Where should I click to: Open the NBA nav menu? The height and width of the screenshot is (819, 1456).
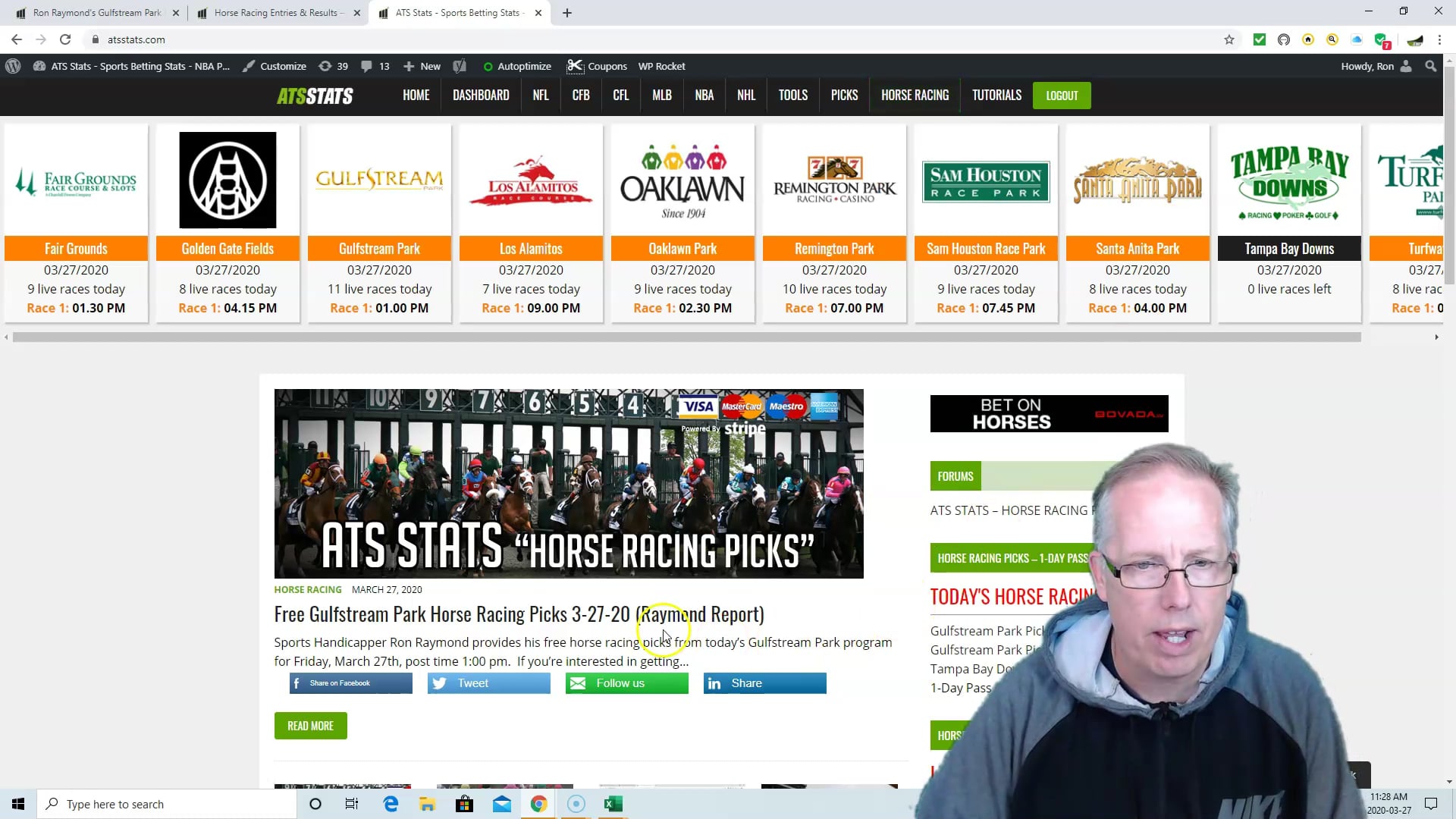(x=704, y=96)
